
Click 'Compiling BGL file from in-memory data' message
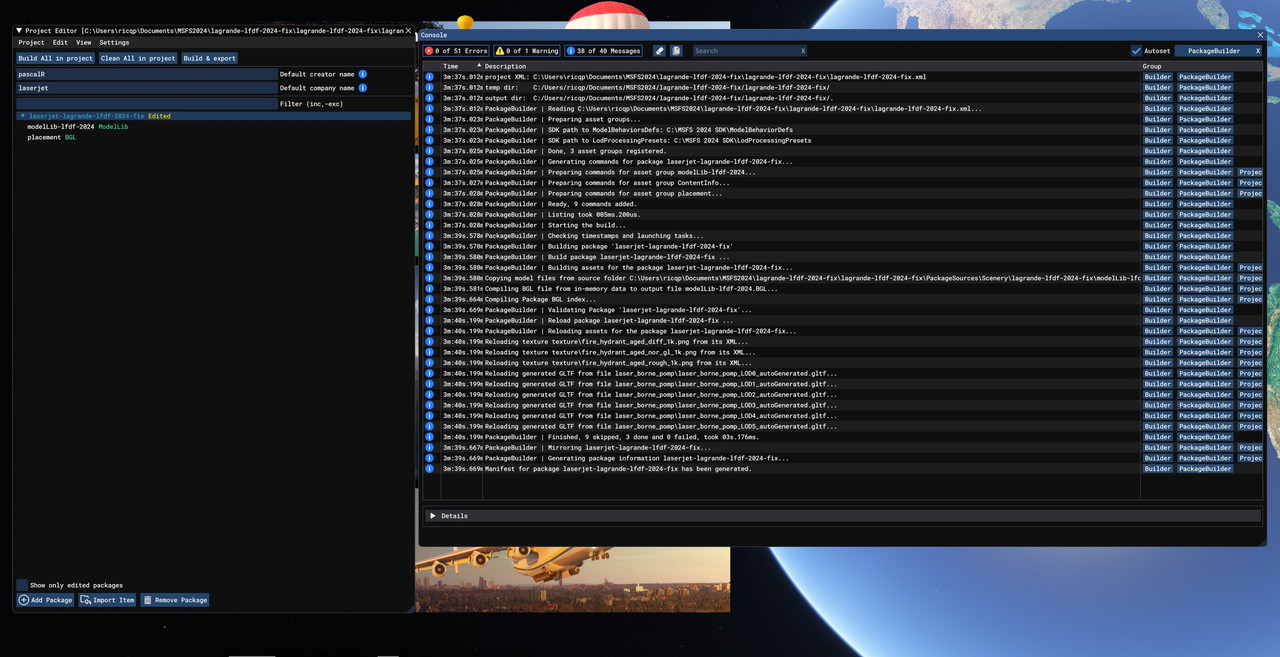click(631, 289)
